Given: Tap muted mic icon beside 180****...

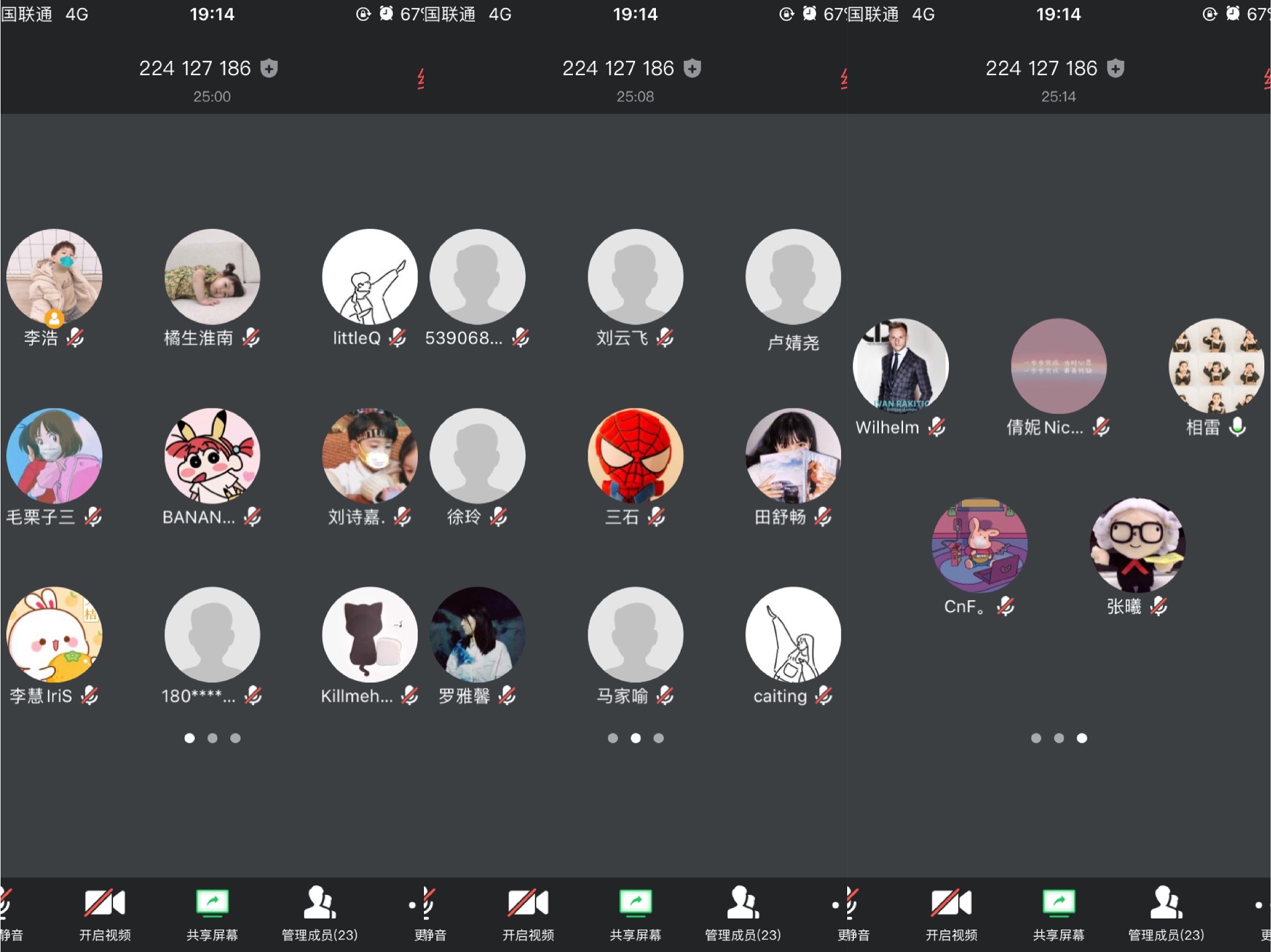Looking at the screenshot, I should pyautogui.click(x=253, y=695).
